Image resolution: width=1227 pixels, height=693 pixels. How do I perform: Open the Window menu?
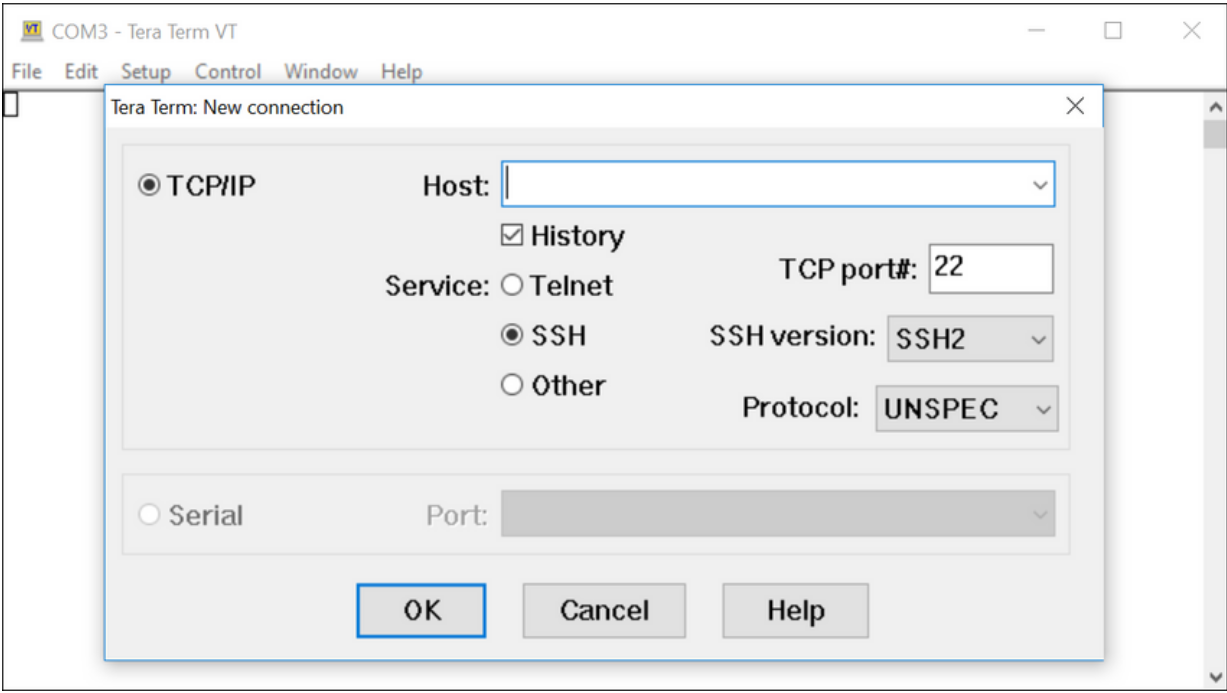tap(320, 72)
